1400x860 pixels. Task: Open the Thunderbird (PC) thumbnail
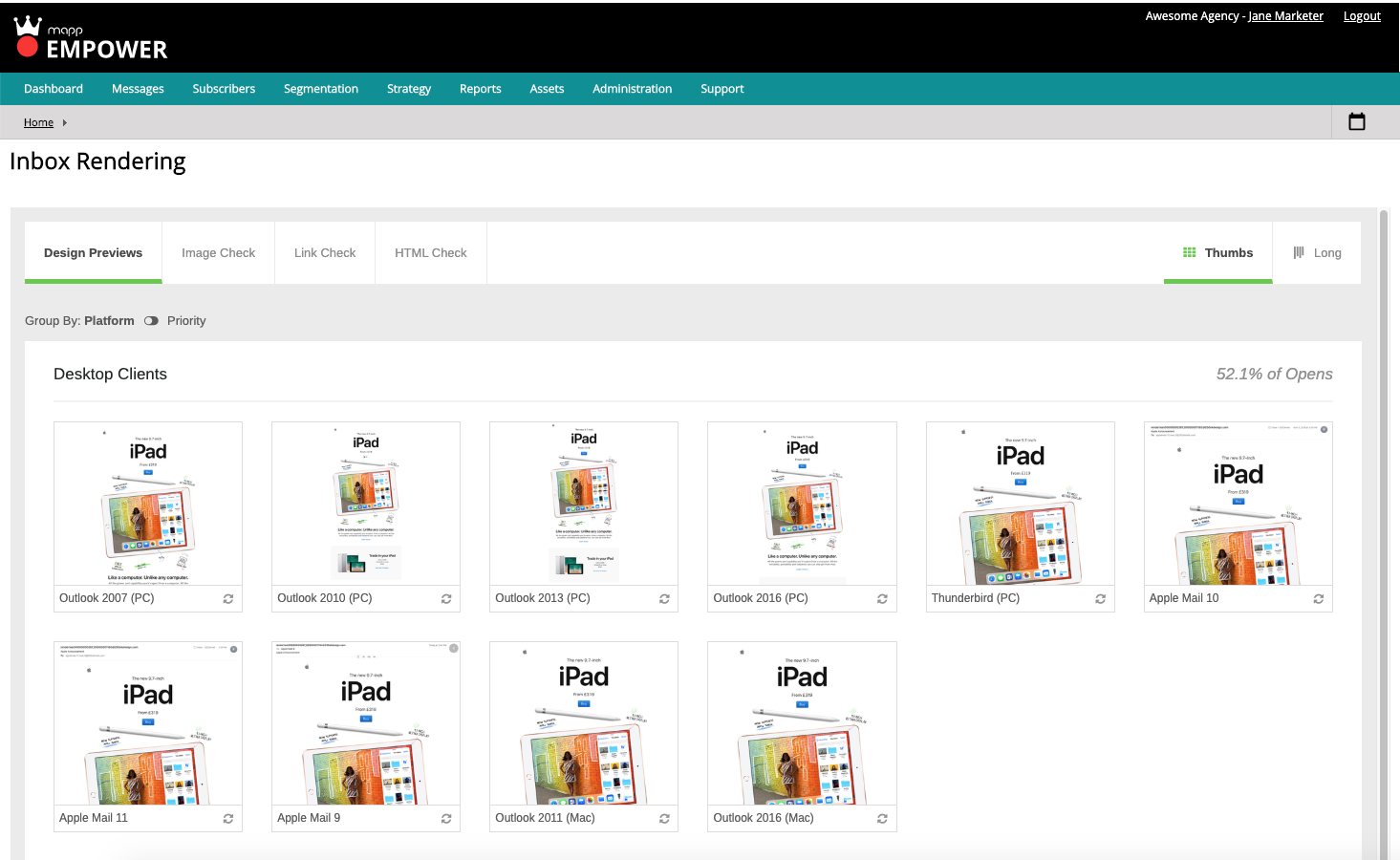coord(1021,504)
